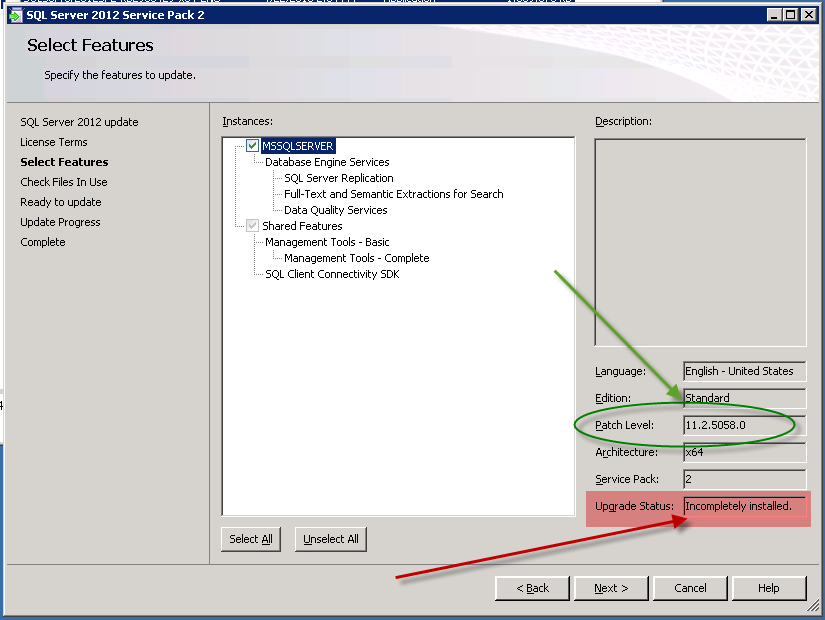
Task: Go back with the < Back button
Action: coord(532,588)
